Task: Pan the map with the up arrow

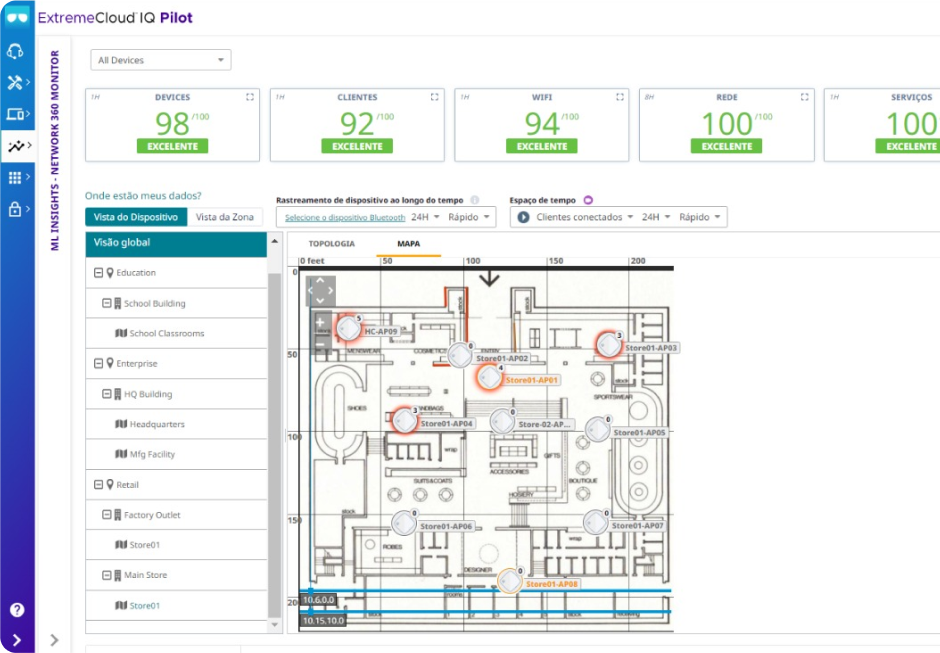Action: (320, 279)
